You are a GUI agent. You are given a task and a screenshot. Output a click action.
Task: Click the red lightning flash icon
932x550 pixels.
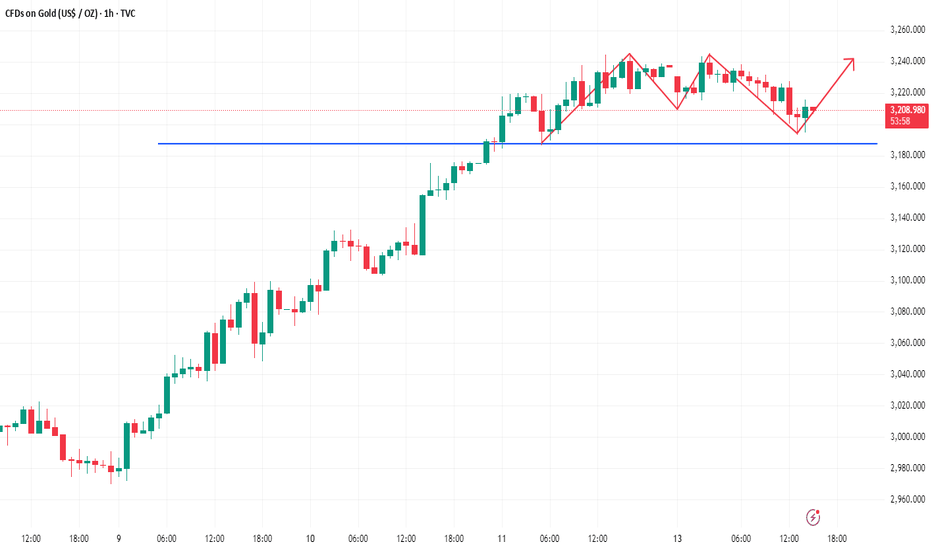813,517
